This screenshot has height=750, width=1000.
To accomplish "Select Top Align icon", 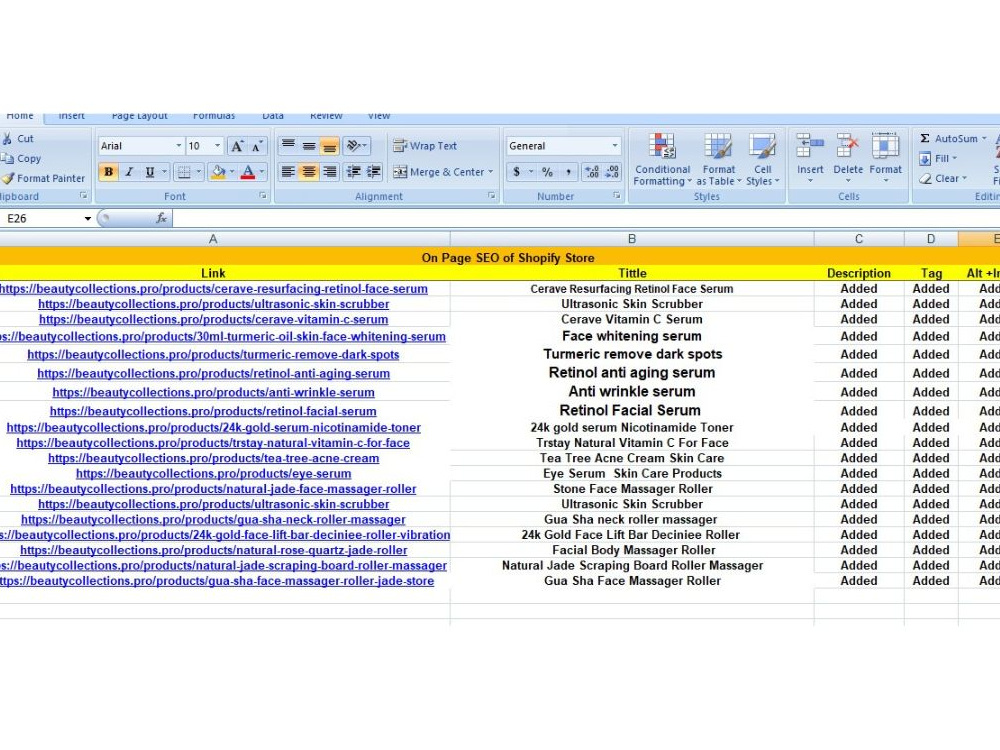I will tap(288, 146).
